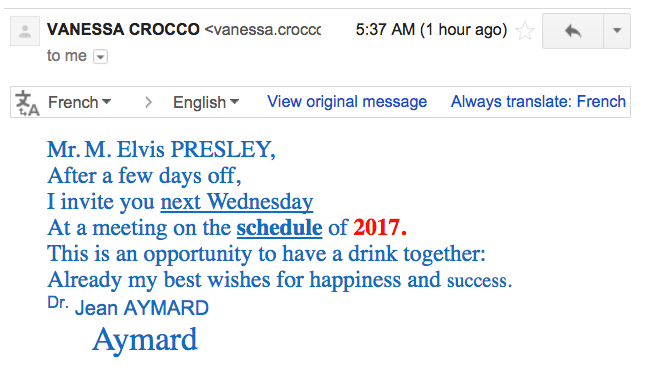Open the French source language dropdown
This screenshot has height=384, width=649.
(x=79, y=102)
